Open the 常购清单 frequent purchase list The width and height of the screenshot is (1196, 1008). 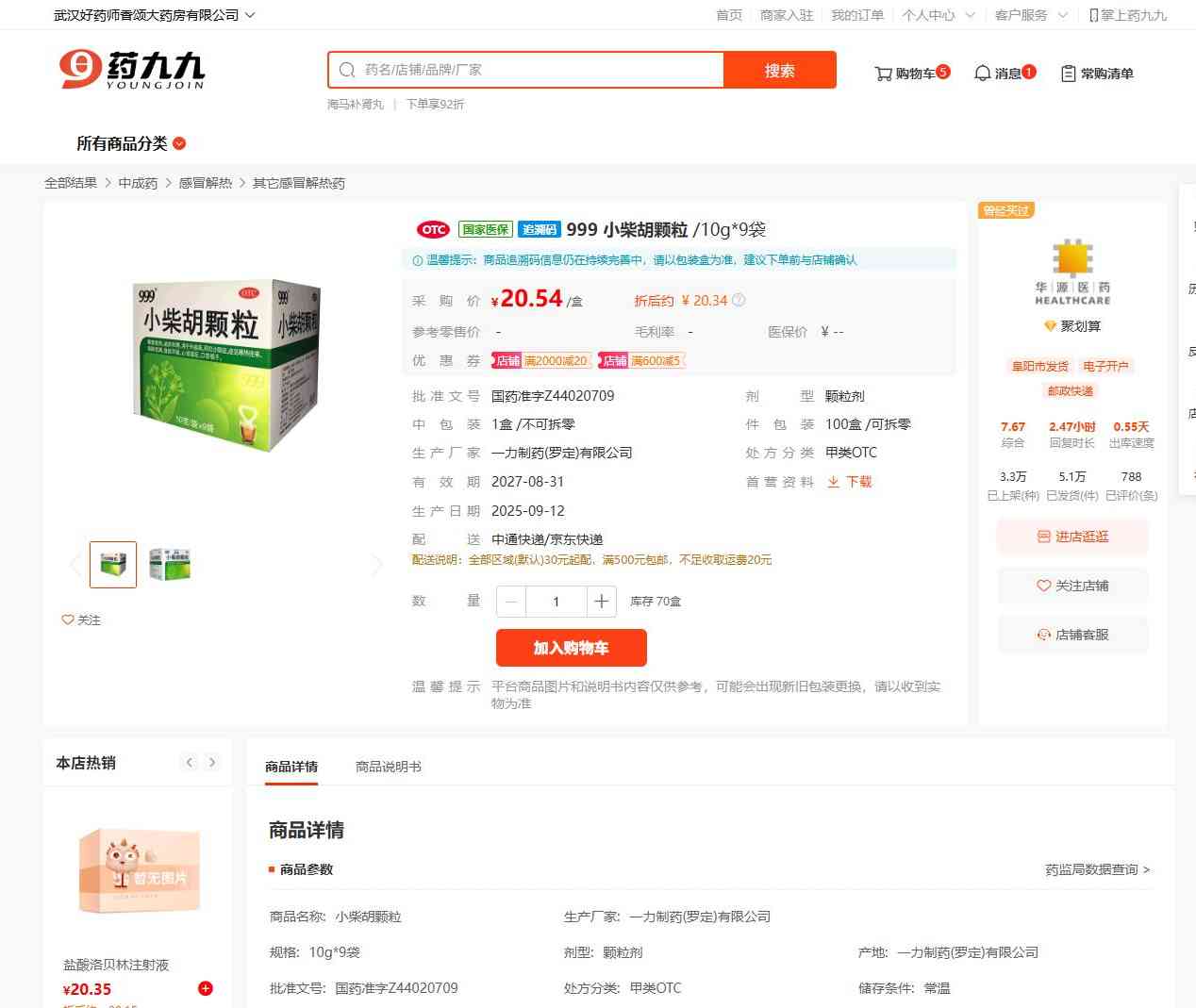click(x=1097, y=74)
